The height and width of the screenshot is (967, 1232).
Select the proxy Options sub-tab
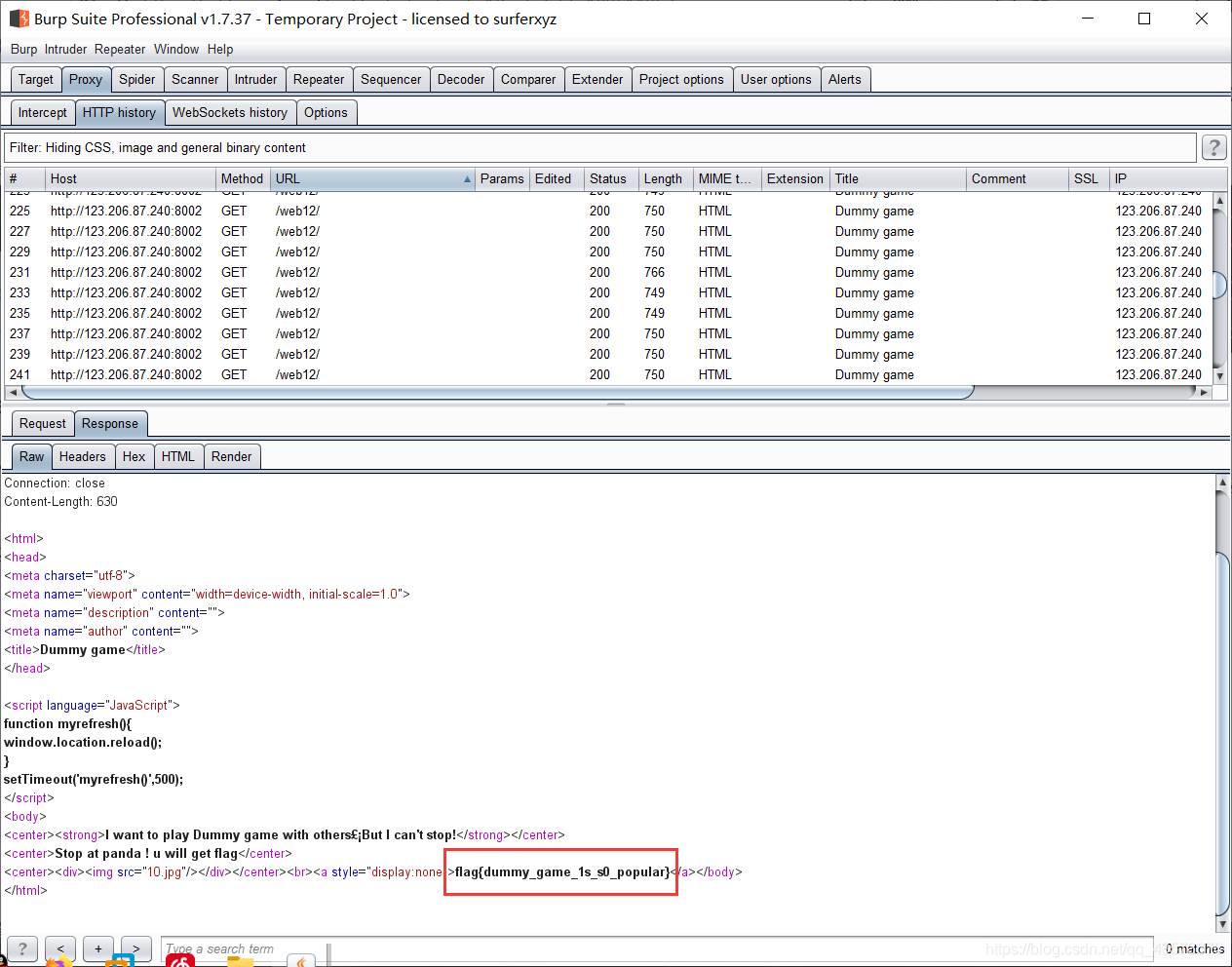326,113
